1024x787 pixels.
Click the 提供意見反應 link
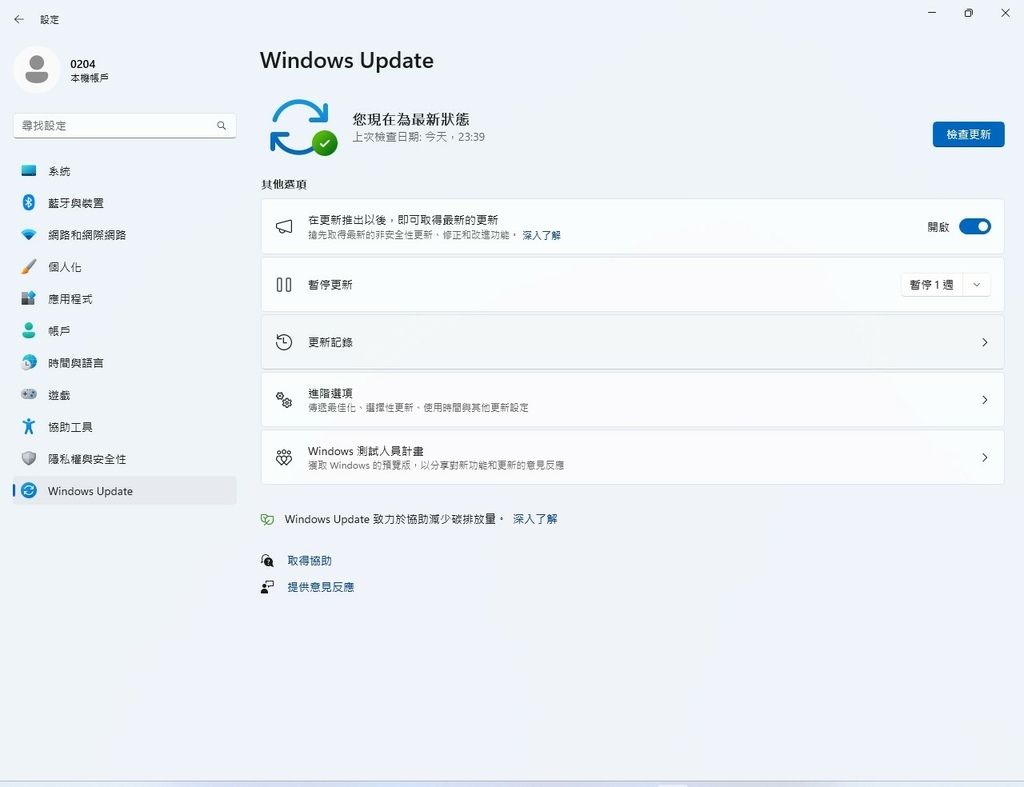[321, 586]
